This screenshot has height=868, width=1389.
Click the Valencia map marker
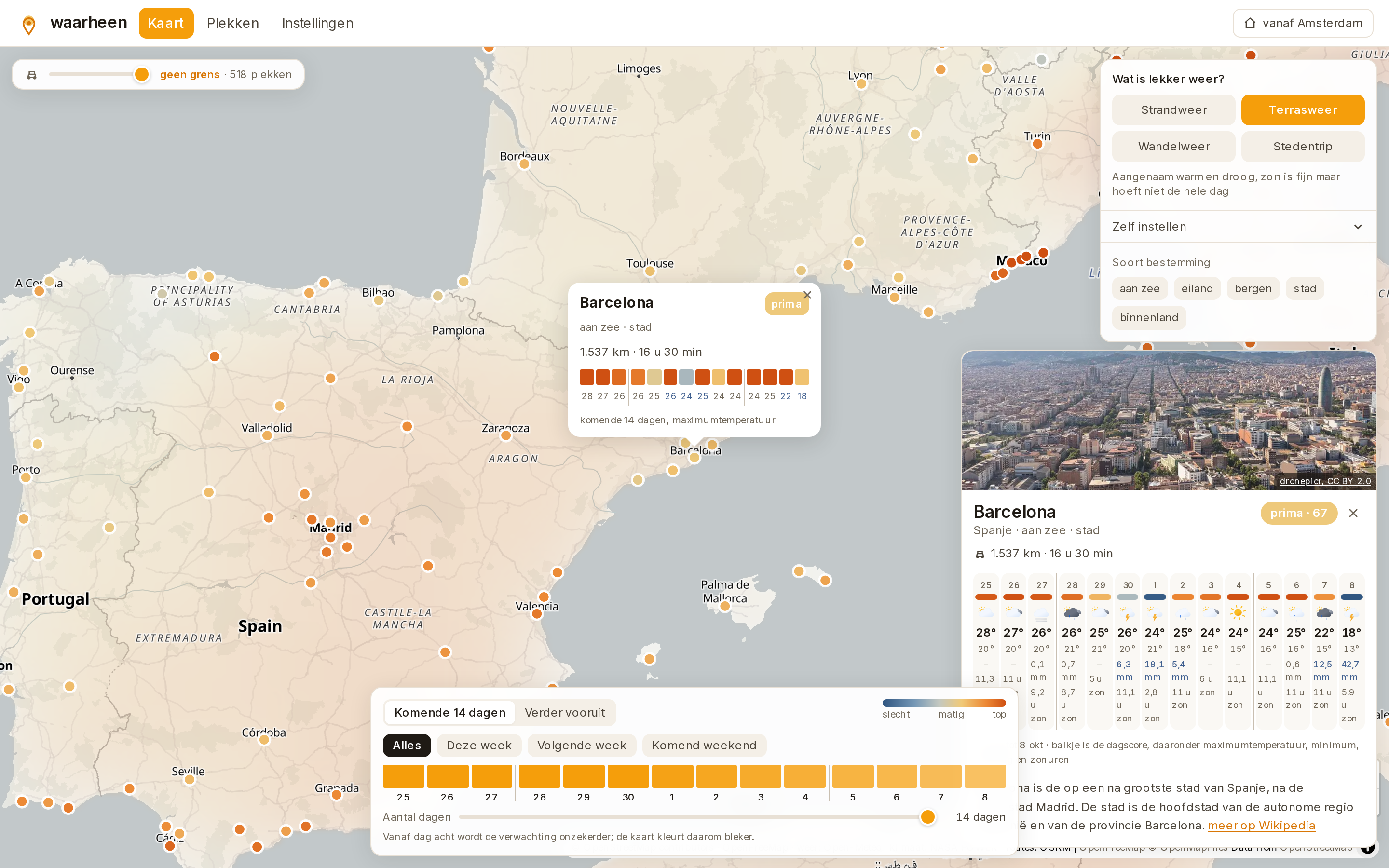(537, 614)
